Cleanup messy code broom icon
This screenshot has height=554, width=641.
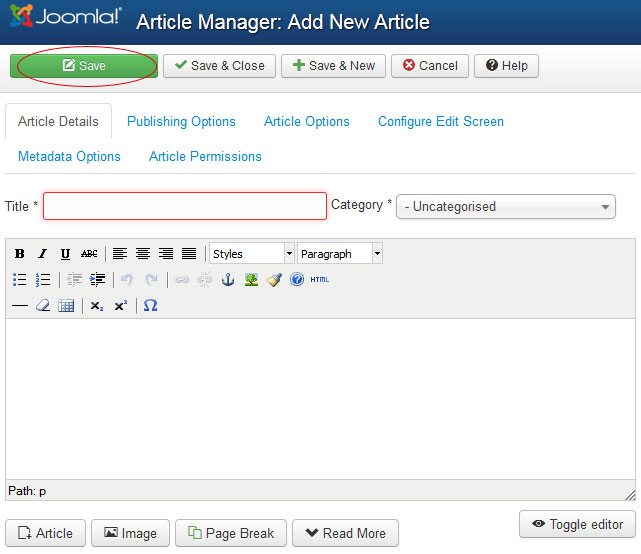pos(274,280)
